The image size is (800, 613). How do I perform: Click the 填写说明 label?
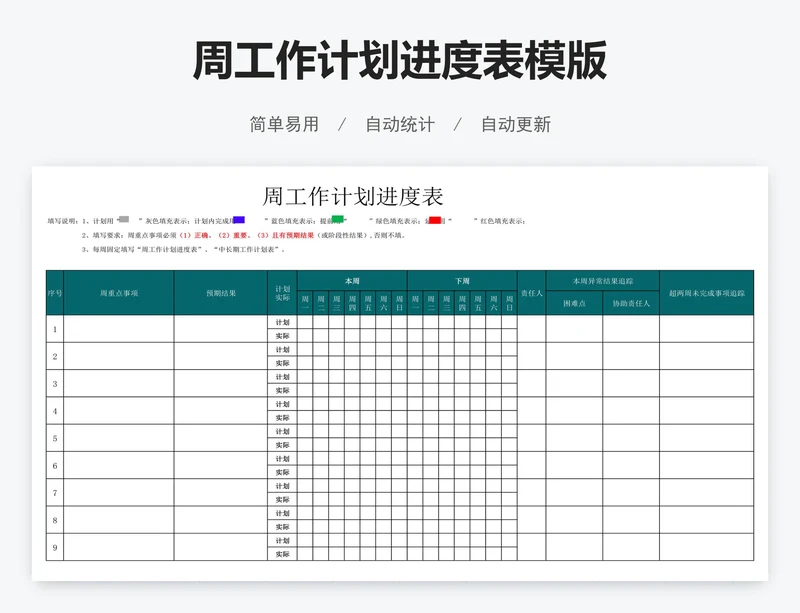(x=63, y=221)
